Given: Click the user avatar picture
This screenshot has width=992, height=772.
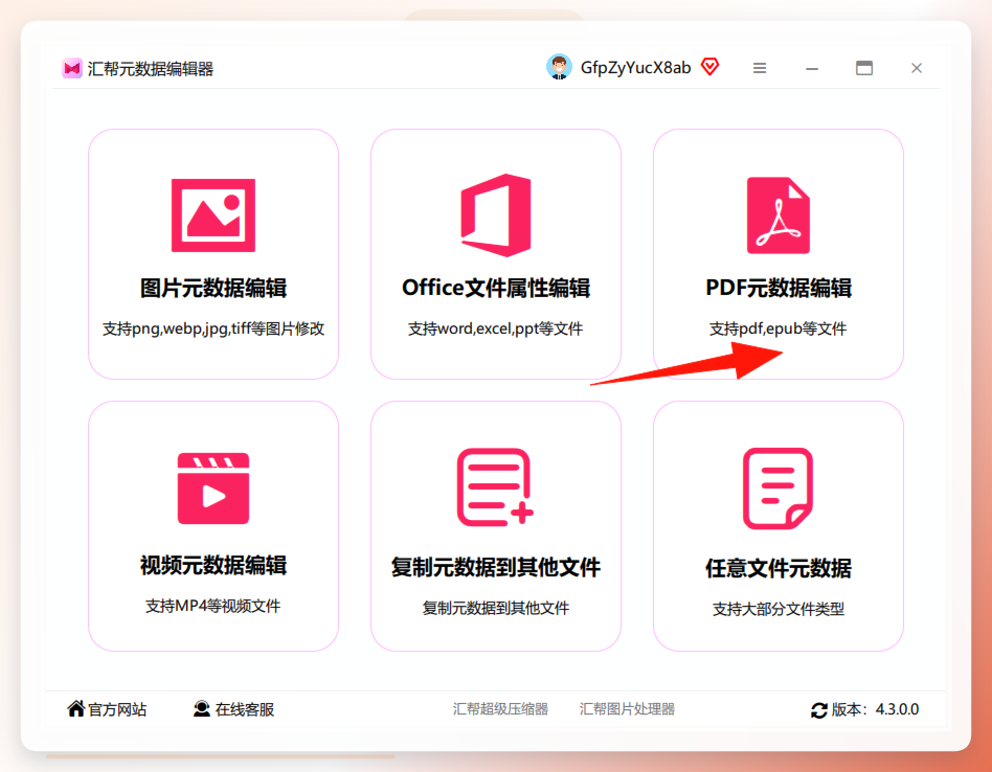Looking at the screenshot, I should click(x=559, y=67).
